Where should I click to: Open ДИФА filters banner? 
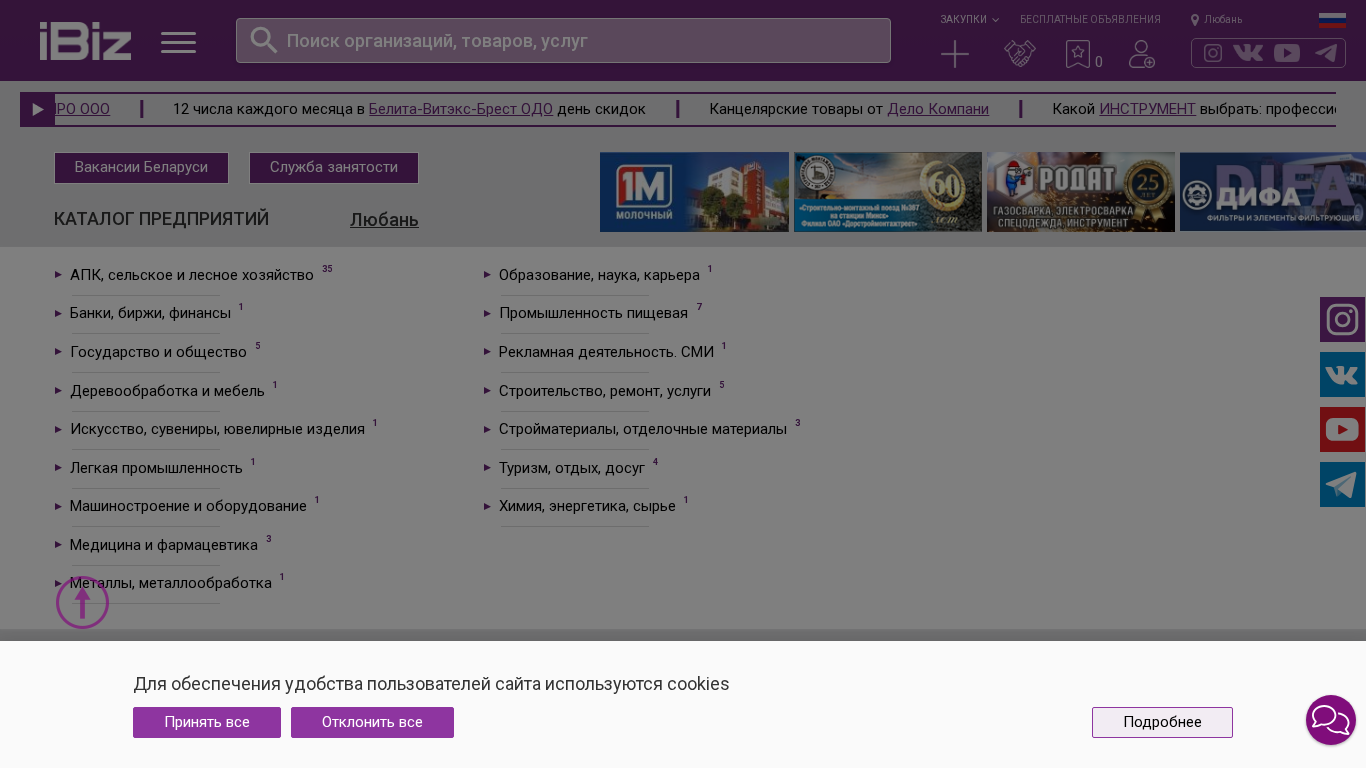coord(1273,192)
